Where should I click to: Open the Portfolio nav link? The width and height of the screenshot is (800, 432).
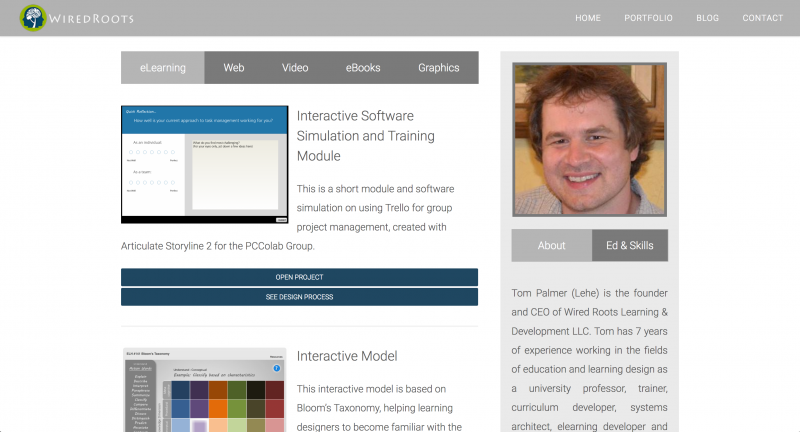click(648, 18)
